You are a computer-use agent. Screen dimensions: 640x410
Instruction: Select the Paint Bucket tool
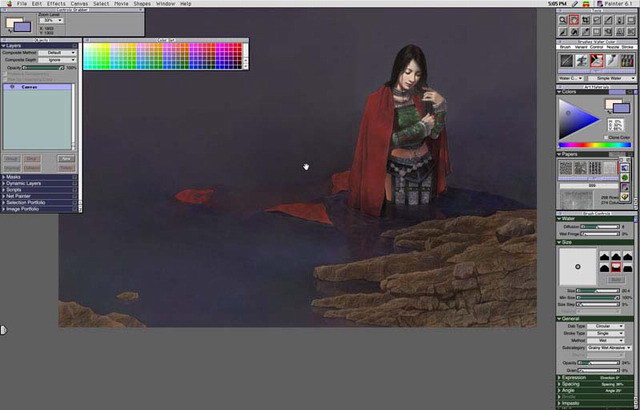point(574,31)
